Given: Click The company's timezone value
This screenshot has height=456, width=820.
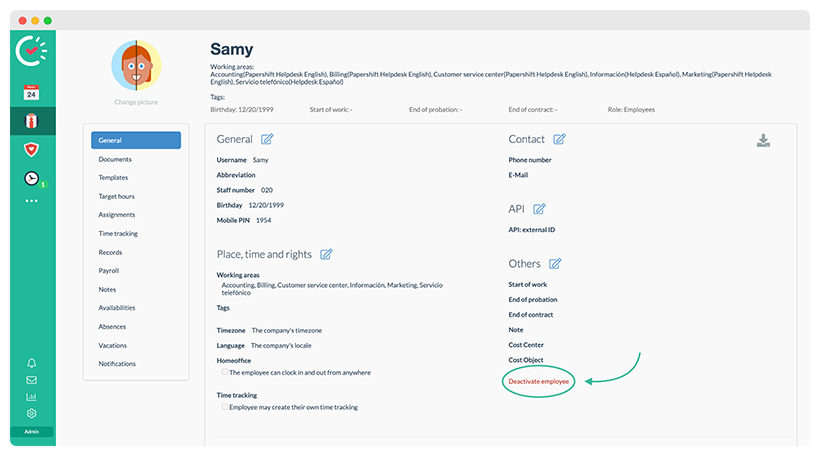Looking at the screenshot, I should pos(287,330).
